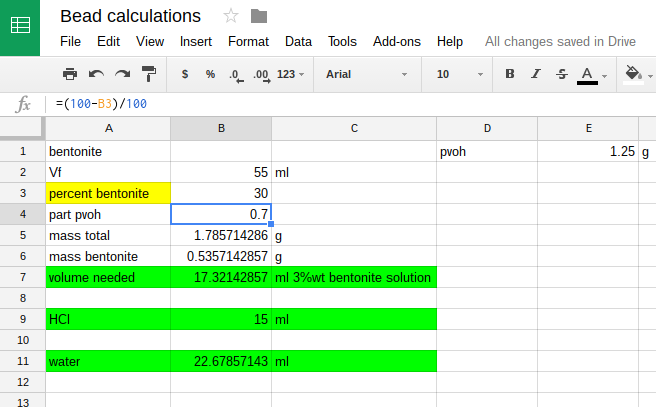Screen dimensions: 656x407
Task: Activate the paint format tool
Action: tap(148, 74)
